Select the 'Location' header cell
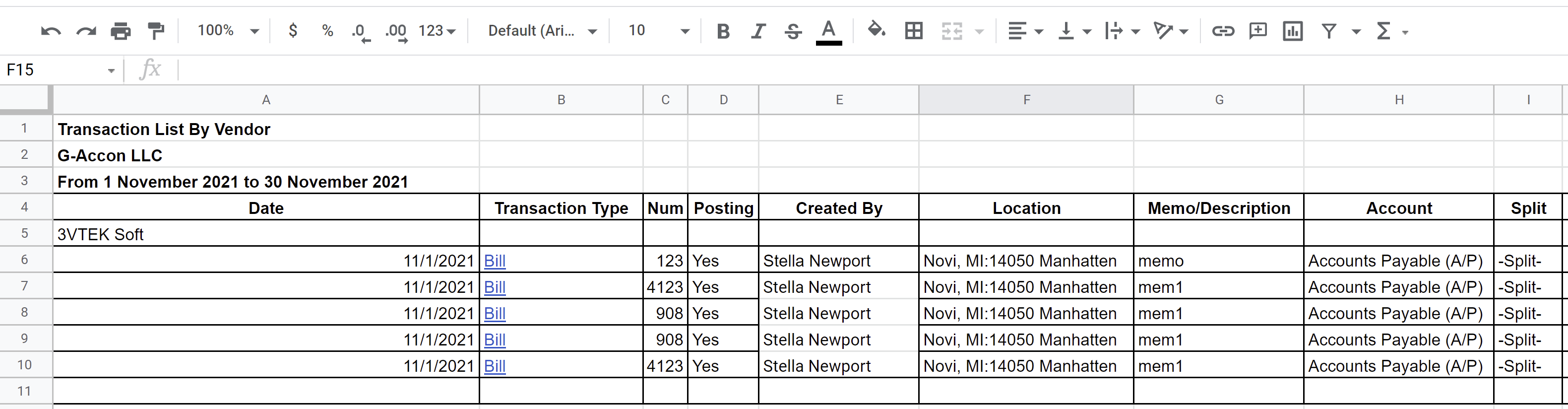This screenshot has width=1568, height=409. point(1026,207)
